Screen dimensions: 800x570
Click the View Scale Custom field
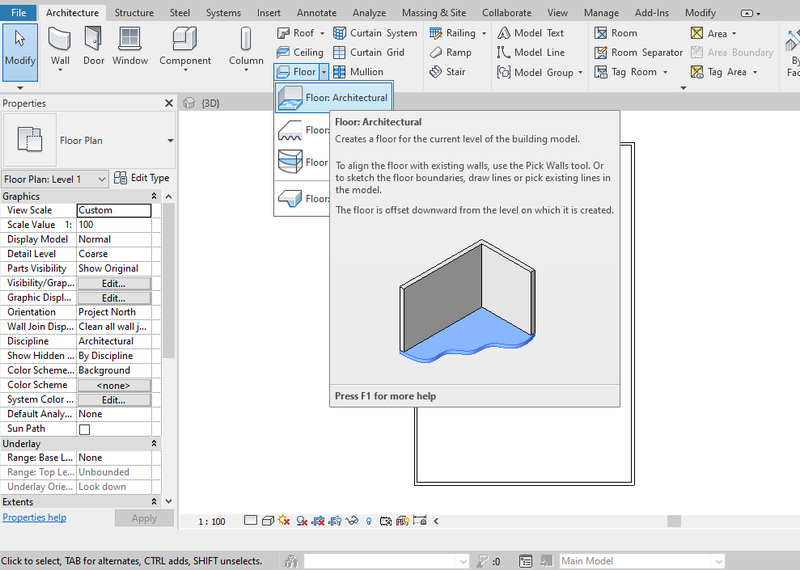tap(114, 210)
